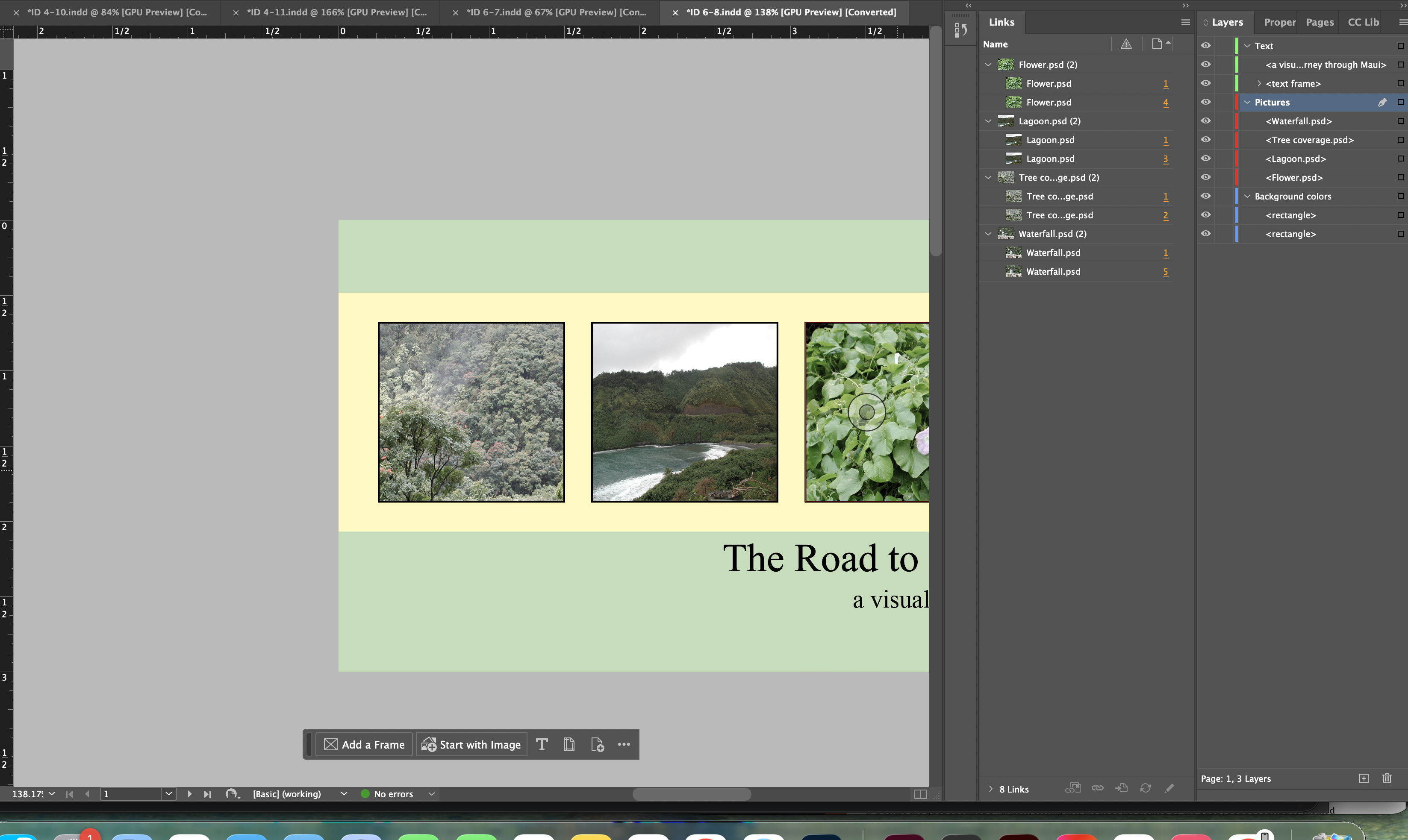Click the Update Link refresh icon
This screenshot has height=840, width=1408.
tap(1145, 788)
